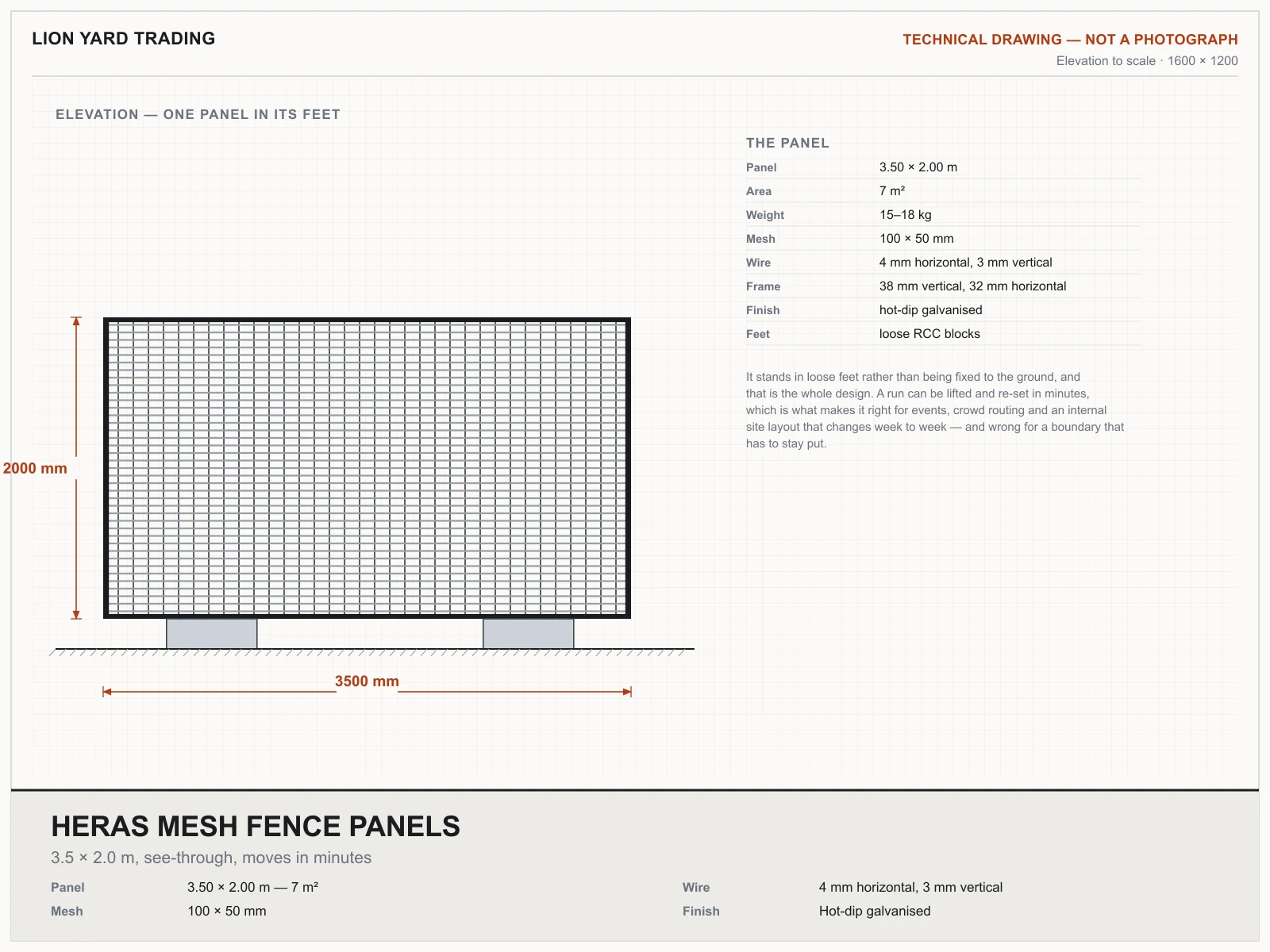
Task: Click the 'Feet' row label
Action: click(x=758, y=334)
